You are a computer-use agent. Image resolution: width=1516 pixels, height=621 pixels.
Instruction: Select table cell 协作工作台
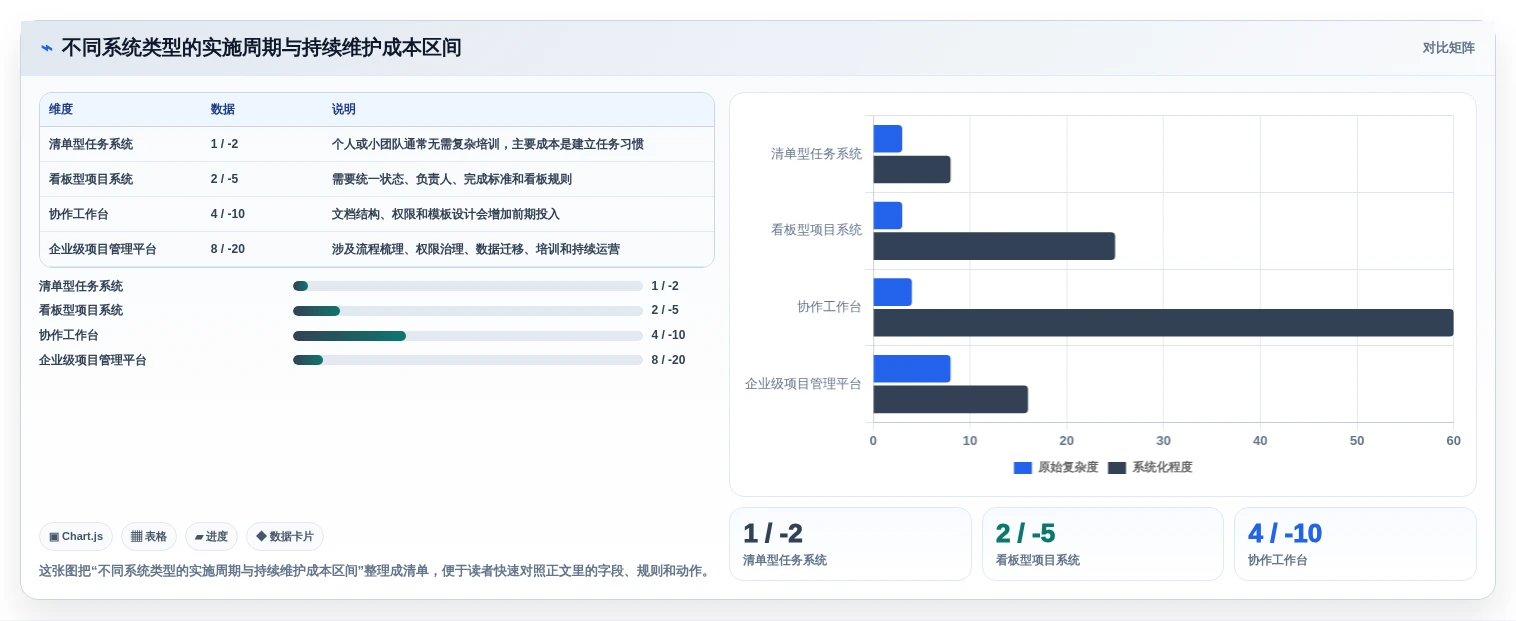click(x=79, y=214)
